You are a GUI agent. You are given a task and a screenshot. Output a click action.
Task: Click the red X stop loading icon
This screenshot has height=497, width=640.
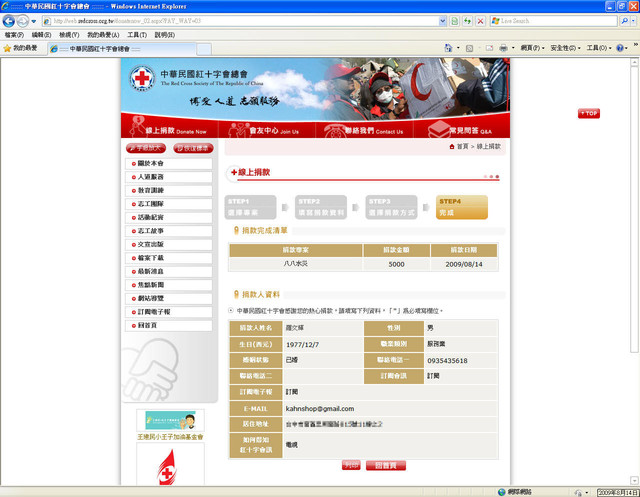tap(481, 21)
